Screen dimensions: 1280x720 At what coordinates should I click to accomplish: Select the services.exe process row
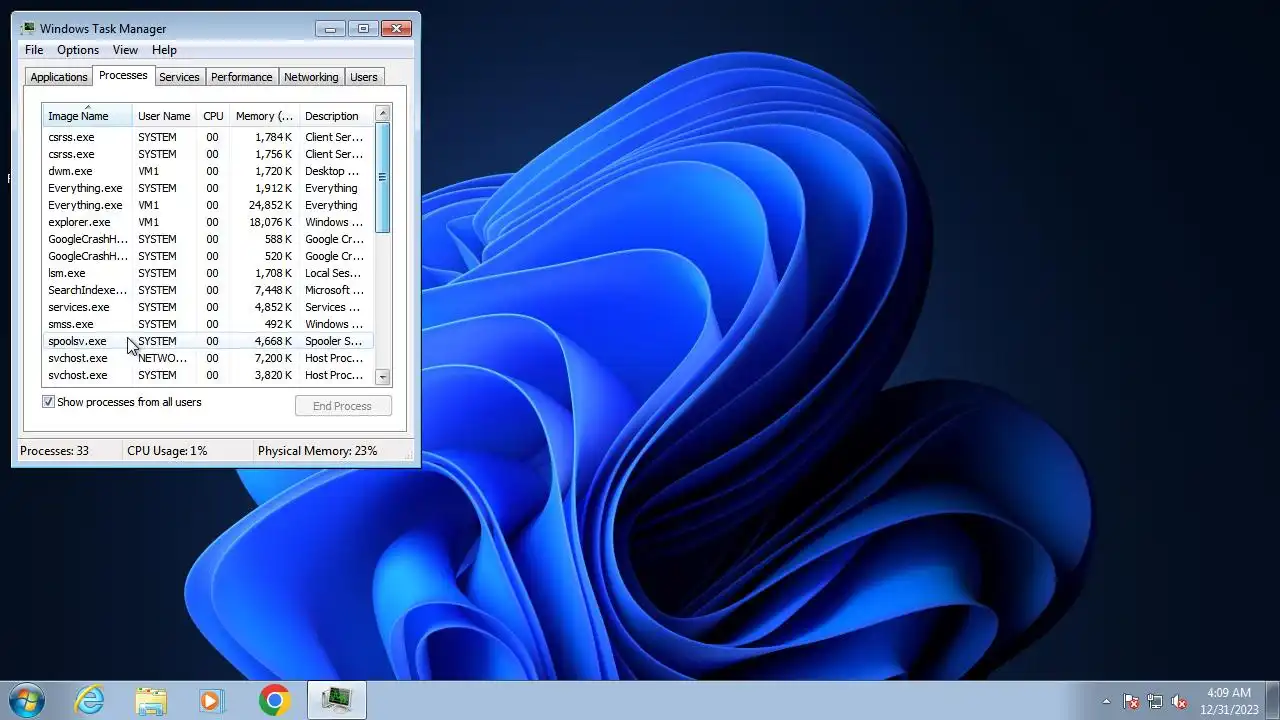coord(208,307)
